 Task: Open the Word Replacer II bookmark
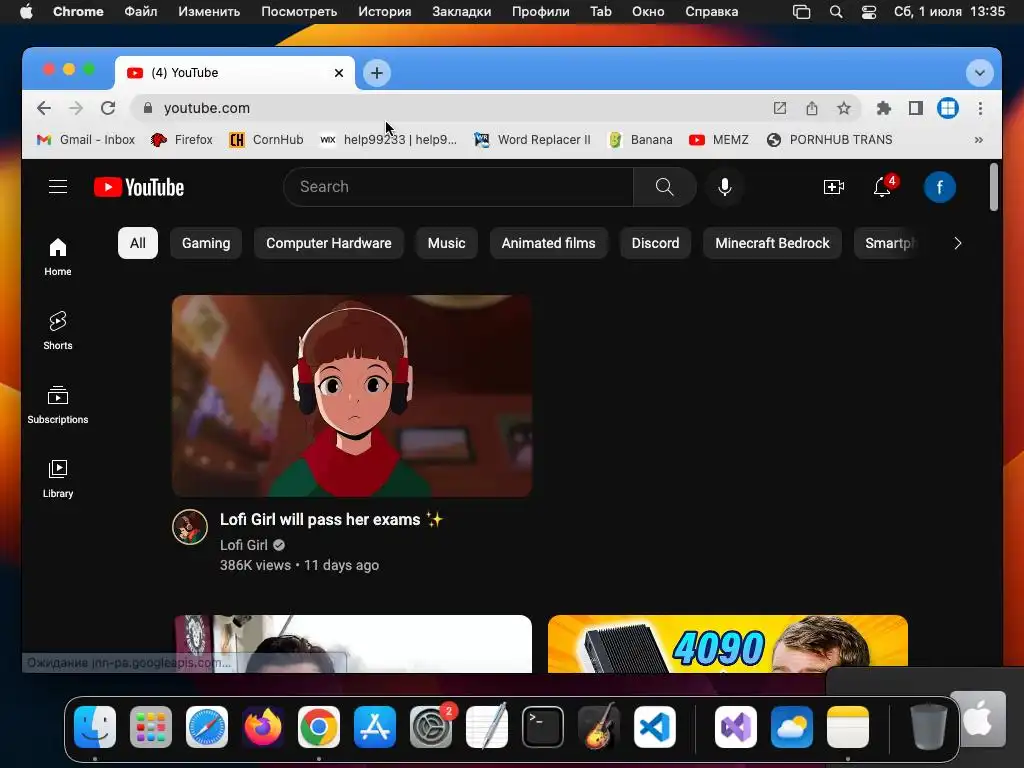pyautogui.click(x=532, y=140)
